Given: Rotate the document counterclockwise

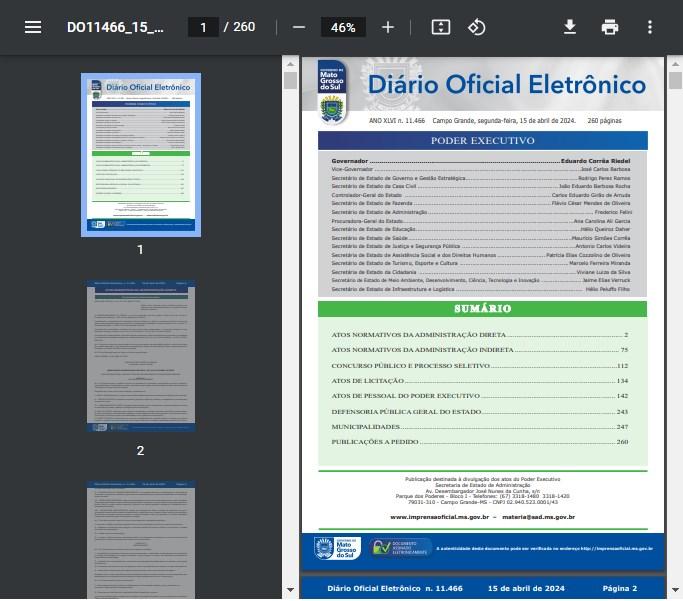Looking at the screenshot, I should tap(477, 27).
